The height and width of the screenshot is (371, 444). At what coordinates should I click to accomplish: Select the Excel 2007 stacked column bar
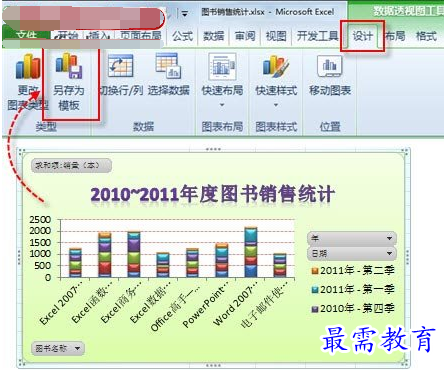coord(75,263)
